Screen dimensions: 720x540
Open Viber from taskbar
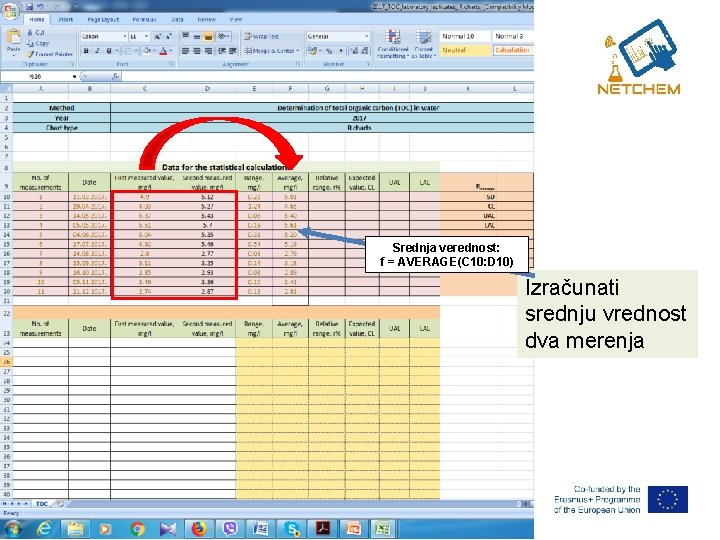point(230,529)
